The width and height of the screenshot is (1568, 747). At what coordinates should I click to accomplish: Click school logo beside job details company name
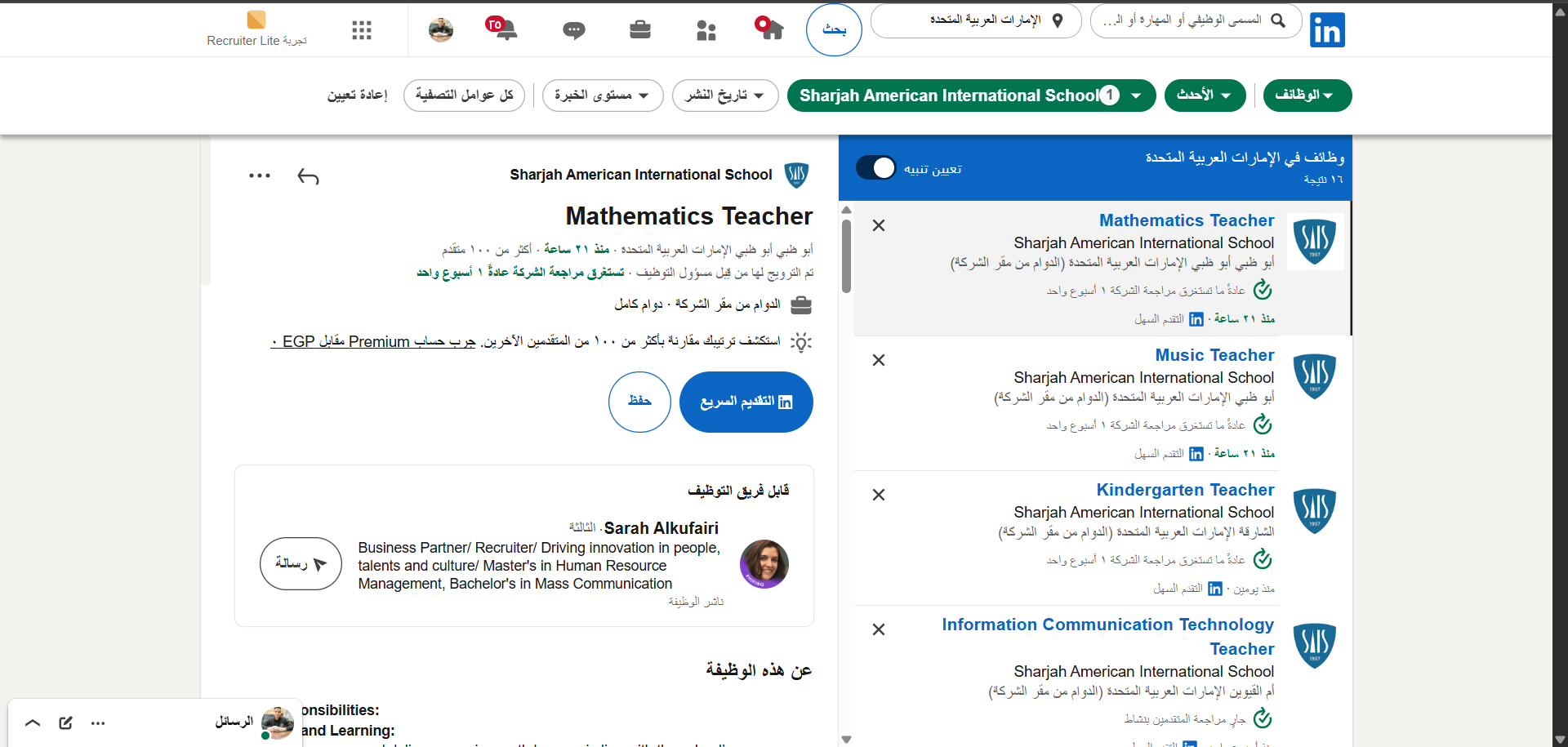pos(796,175)
